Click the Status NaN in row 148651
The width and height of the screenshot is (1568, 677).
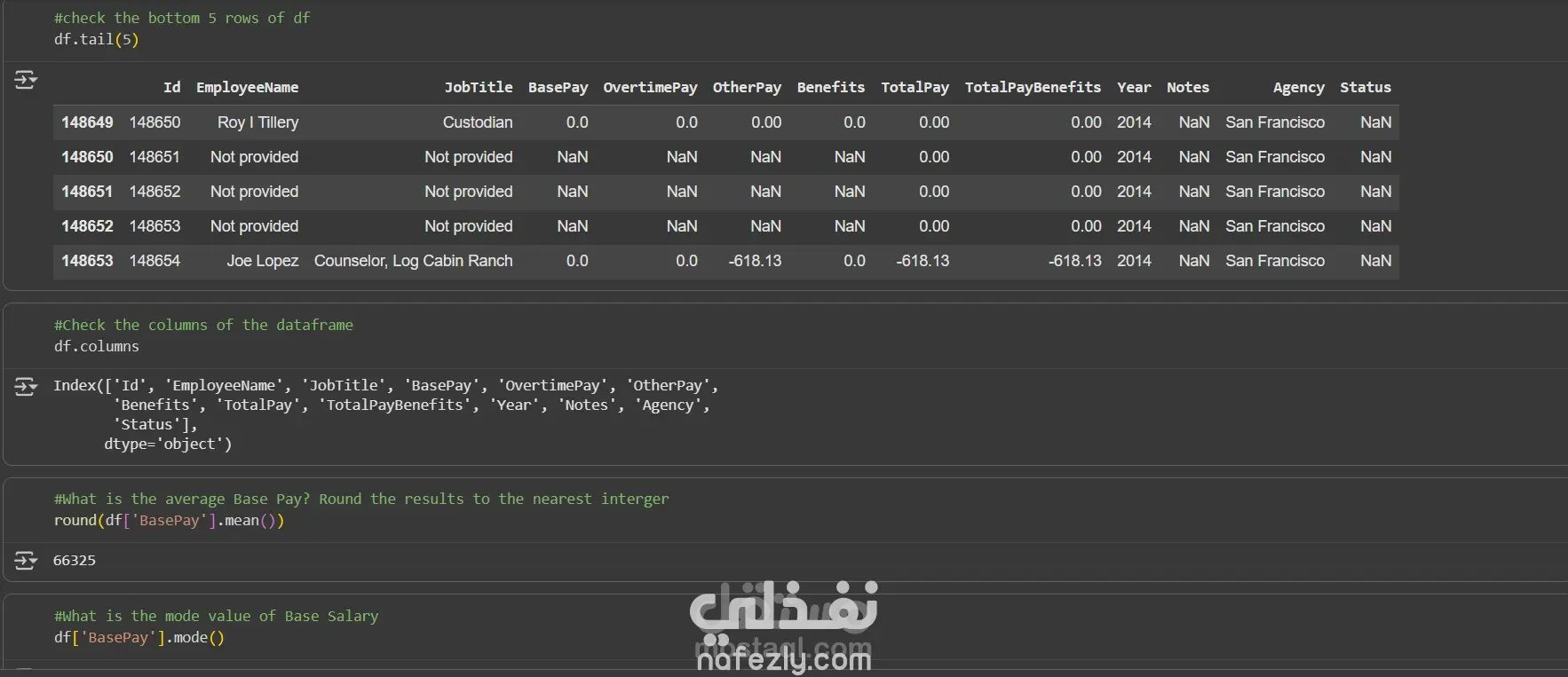click(1375, 192)
